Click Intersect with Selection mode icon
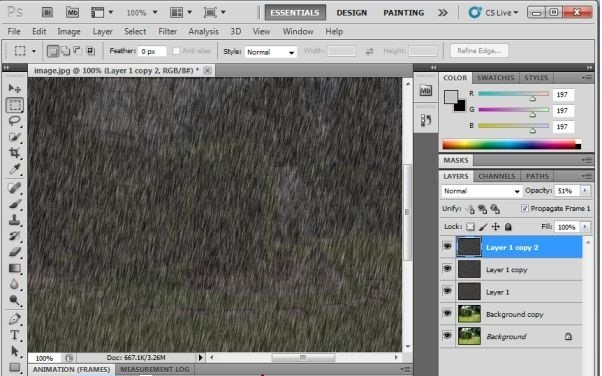The image size is (602, 376). [x=91, y=51]
